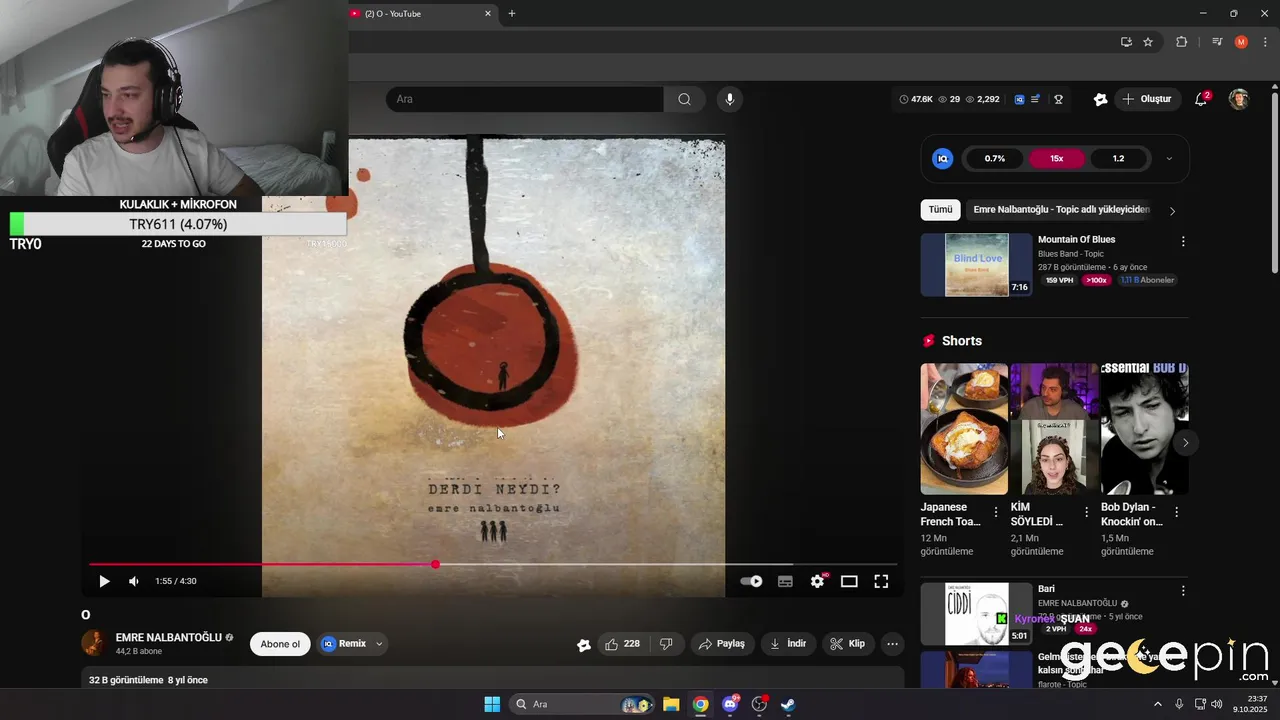Click the Abone ol subscribe button
The height and width of the screenshot is (720, 1280).
pyautogui.click(x=280, y=644)
